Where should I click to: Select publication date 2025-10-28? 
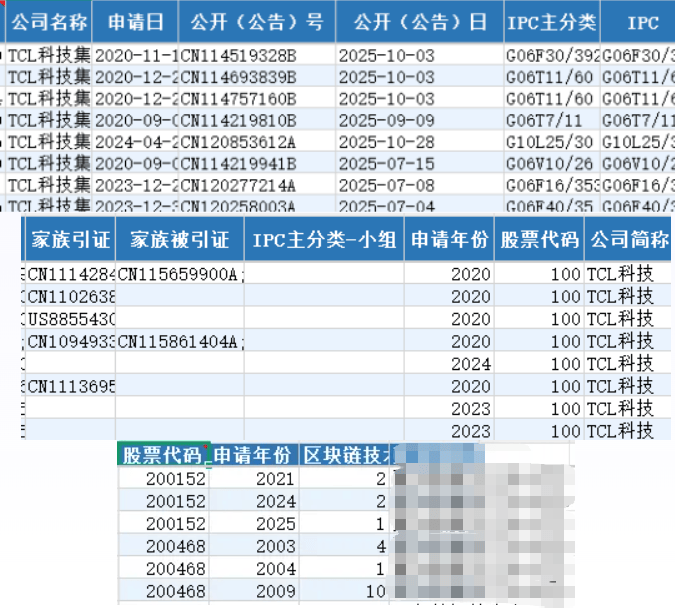(420, 142)
